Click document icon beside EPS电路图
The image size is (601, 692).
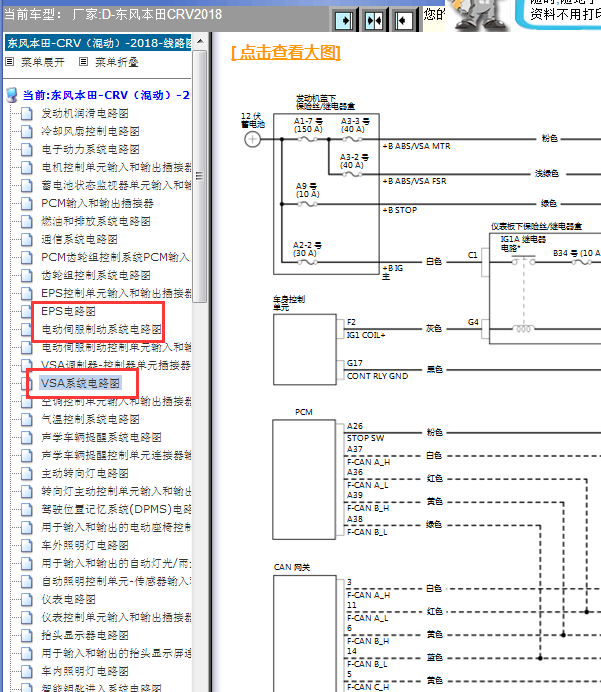point(27,312)
